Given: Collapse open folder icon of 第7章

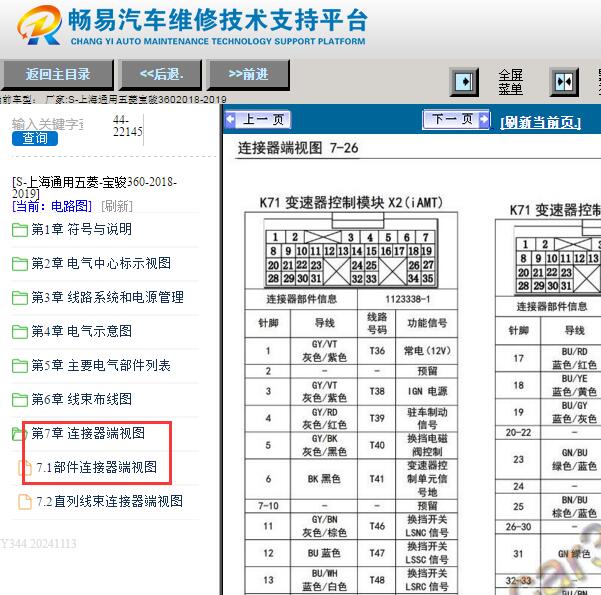Looking at the screenshot, I should coord(18,434).
